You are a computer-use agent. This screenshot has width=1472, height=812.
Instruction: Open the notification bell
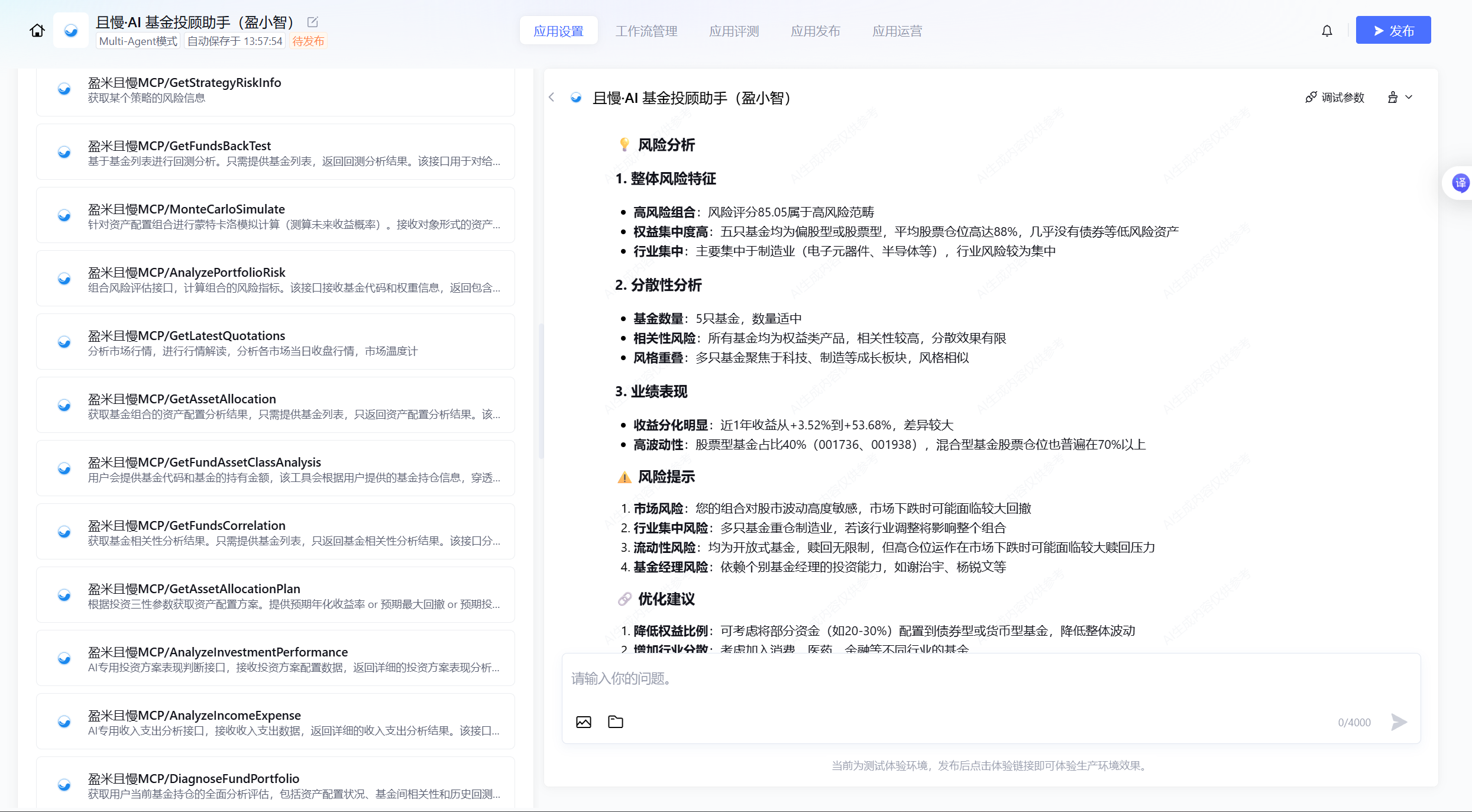click(1327, 31)
